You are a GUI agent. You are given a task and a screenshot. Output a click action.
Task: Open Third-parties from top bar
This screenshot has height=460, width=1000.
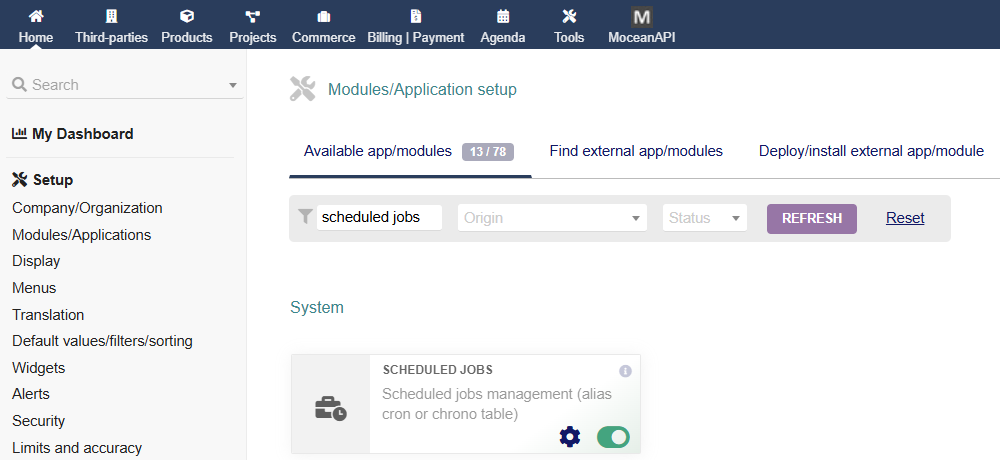pos(111,17)
